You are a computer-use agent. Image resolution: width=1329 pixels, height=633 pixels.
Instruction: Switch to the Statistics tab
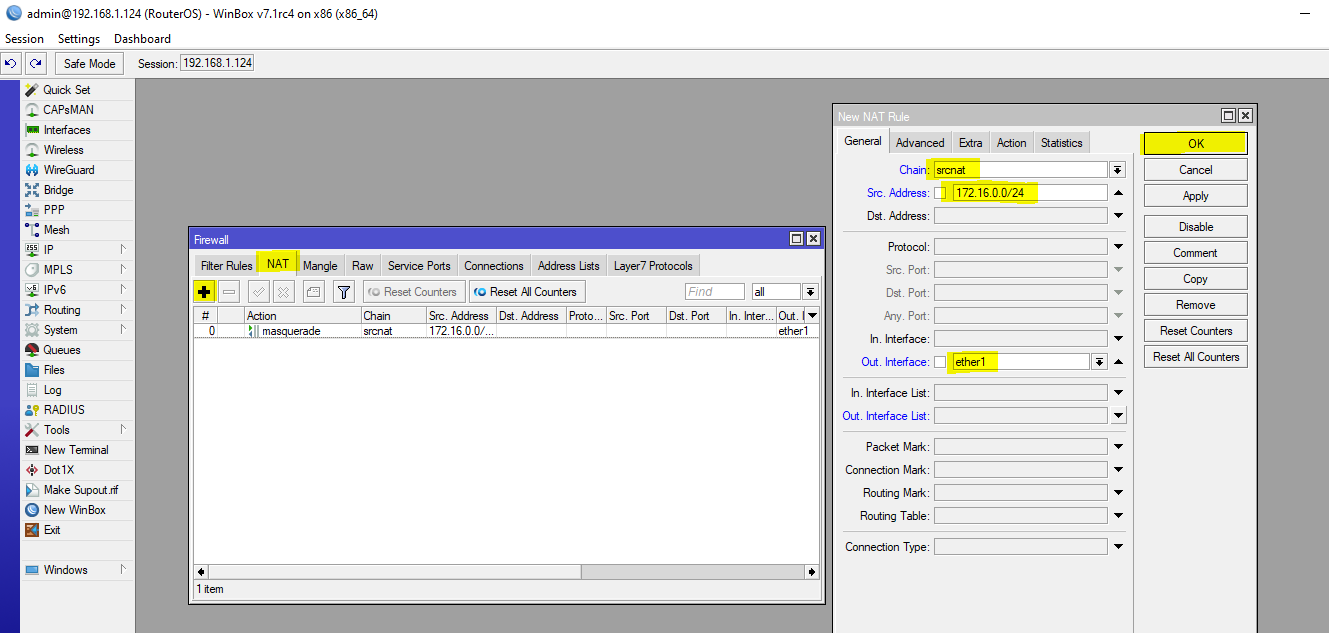pos(1062,143)
